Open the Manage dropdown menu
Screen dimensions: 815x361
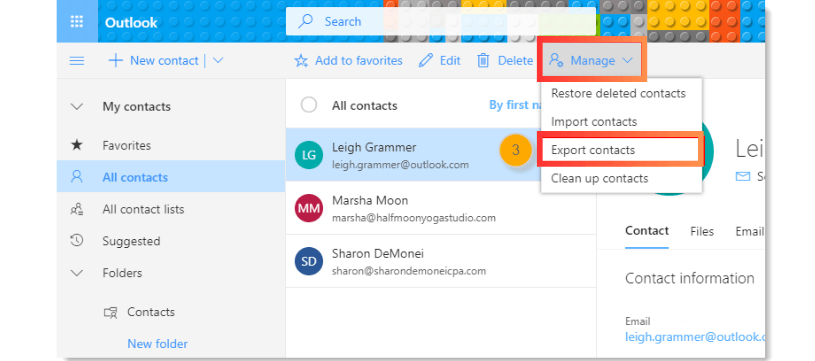tap(591, 61)
